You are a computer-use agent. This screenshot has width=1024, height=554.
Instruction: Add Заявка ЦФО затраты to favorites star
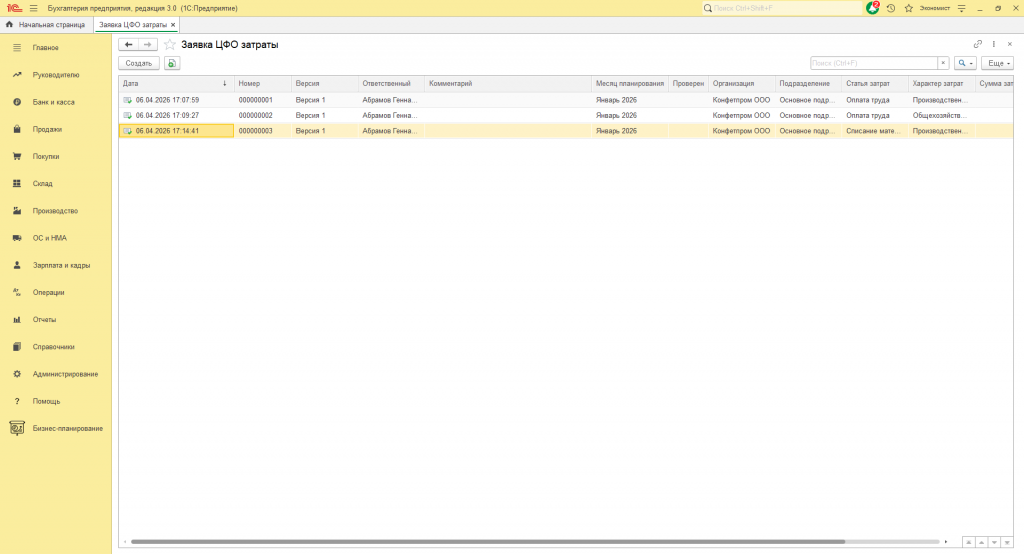click(x=170, y=44)
